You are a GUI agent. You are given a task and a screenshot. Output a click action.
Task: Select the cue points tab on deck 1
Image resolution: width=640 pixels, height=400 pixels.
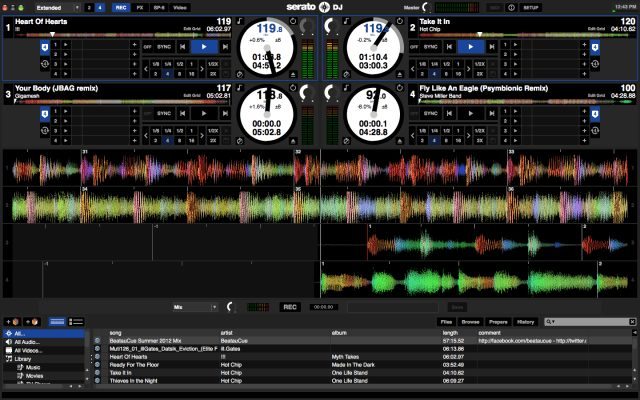tap(45, 48)
